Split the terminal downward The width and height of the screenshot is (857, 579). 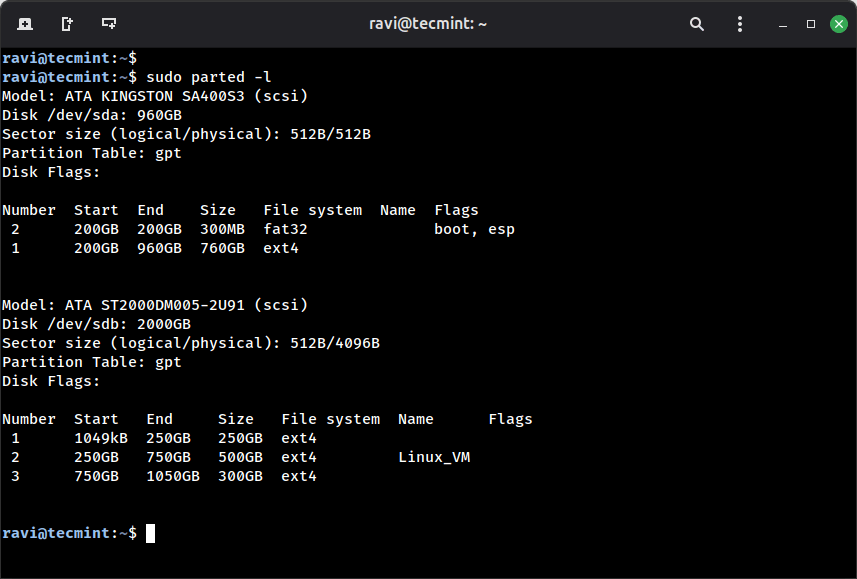108,24
